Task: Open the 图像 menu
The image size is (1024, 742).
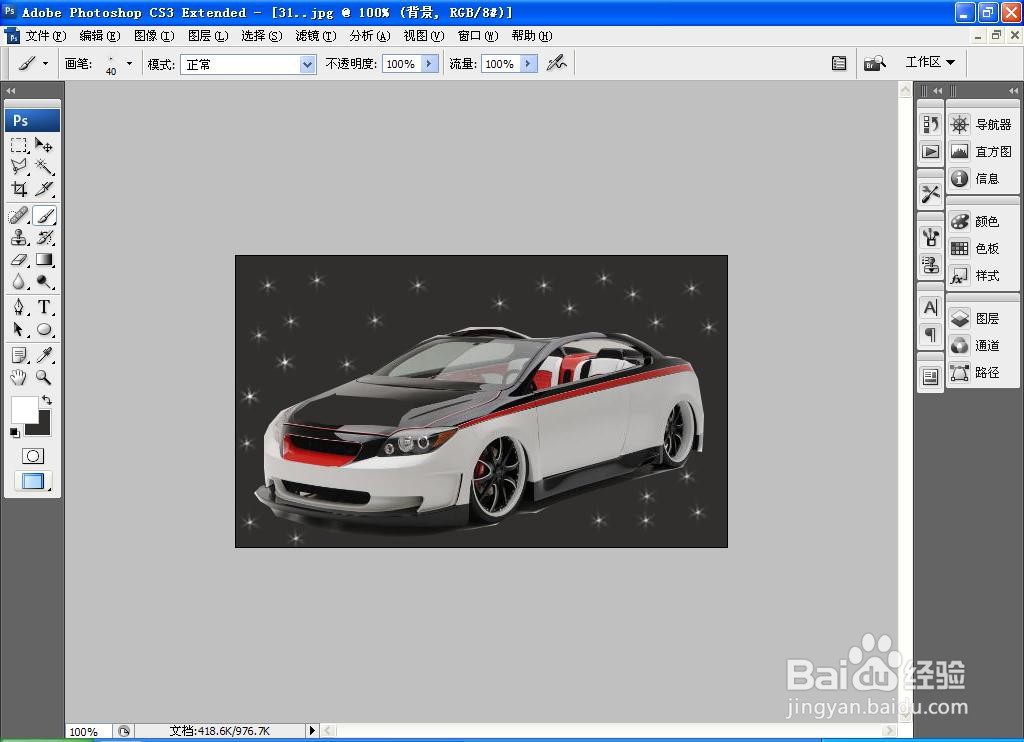Action: point(154,36)
